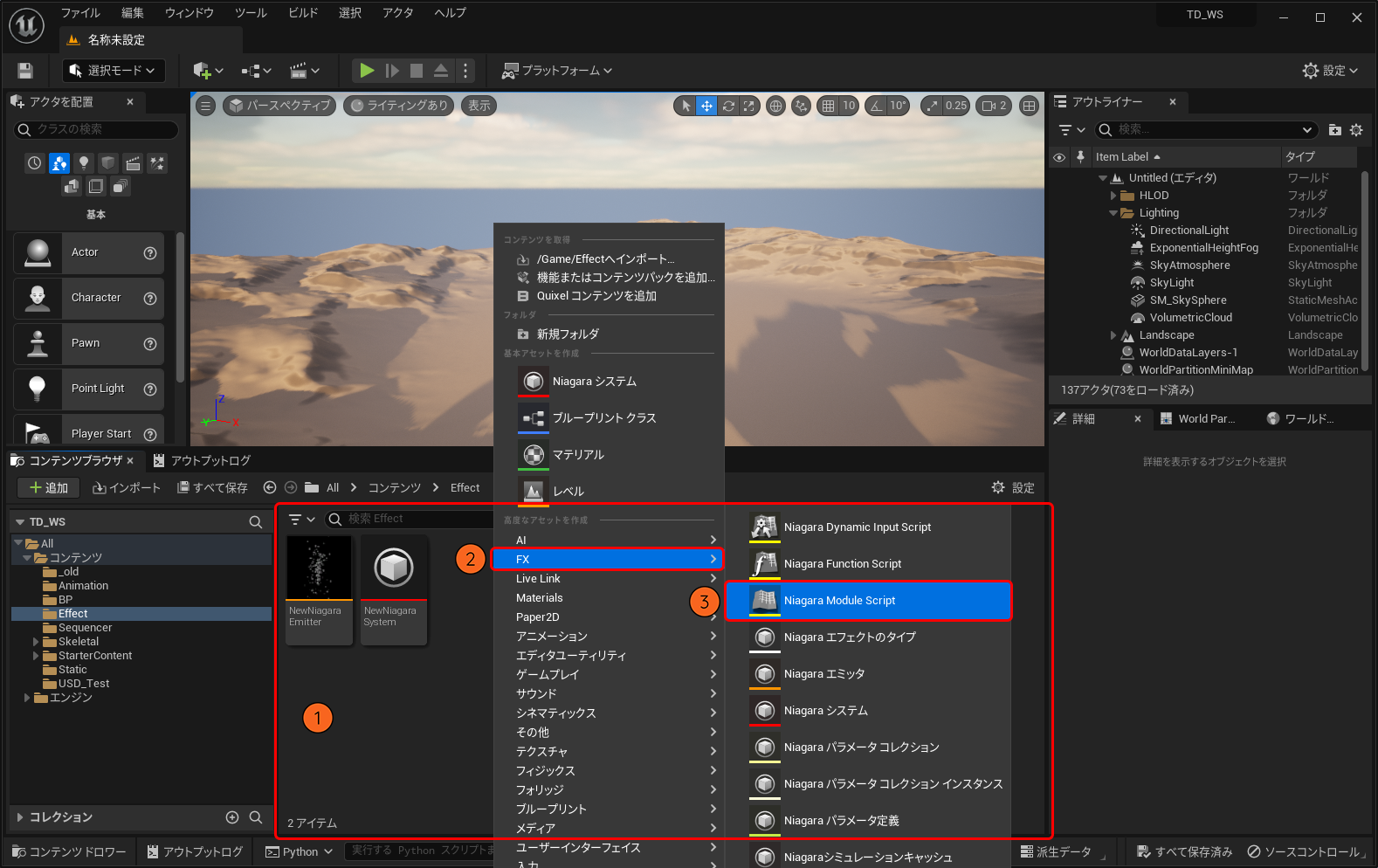
Task: Toggle rotation snapping in the viewport
Action: [x=876, y=106]
